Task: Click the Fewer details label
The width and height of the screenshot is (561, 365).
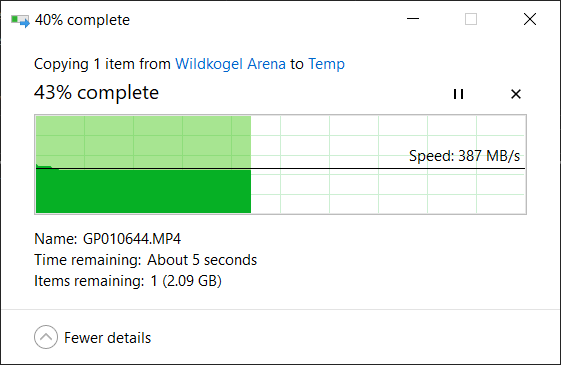Action: pyautogui.click(x=107, y=338)
